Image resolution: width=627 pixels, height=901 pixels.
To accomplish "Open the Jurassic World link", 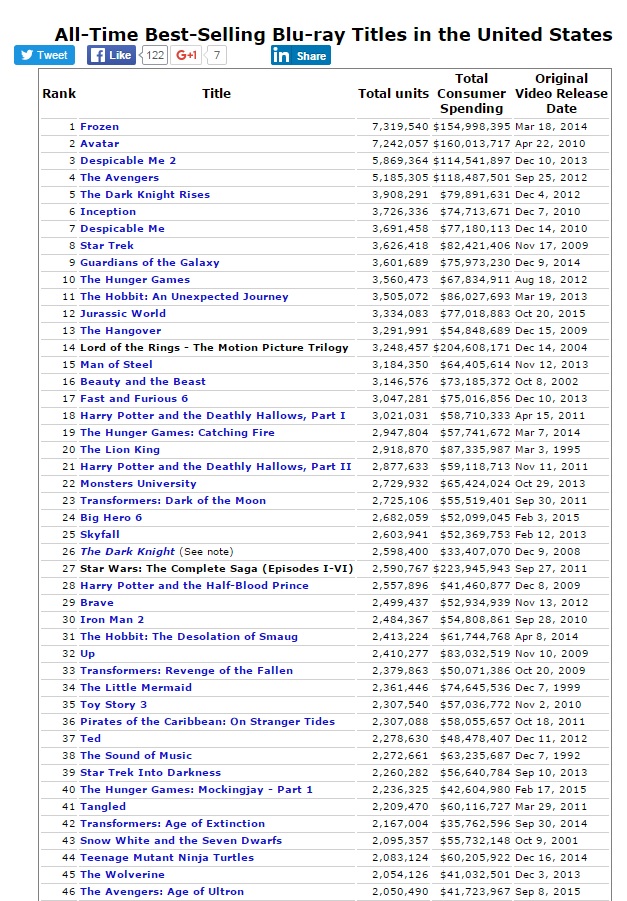I will click(x=123, y=313).
